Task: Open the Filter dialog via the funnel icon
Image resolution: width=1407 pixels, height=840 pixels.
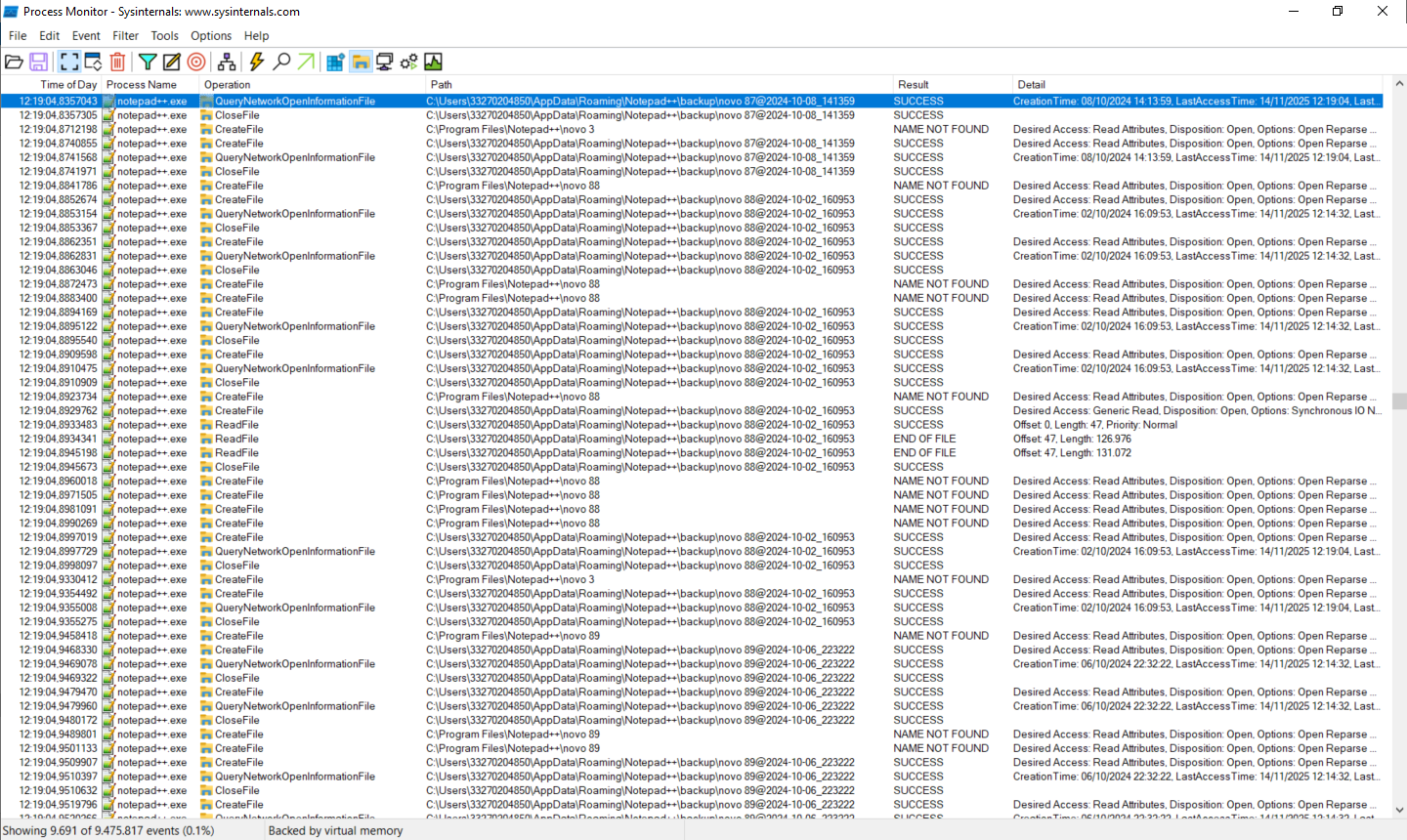Action: (148, 63)
